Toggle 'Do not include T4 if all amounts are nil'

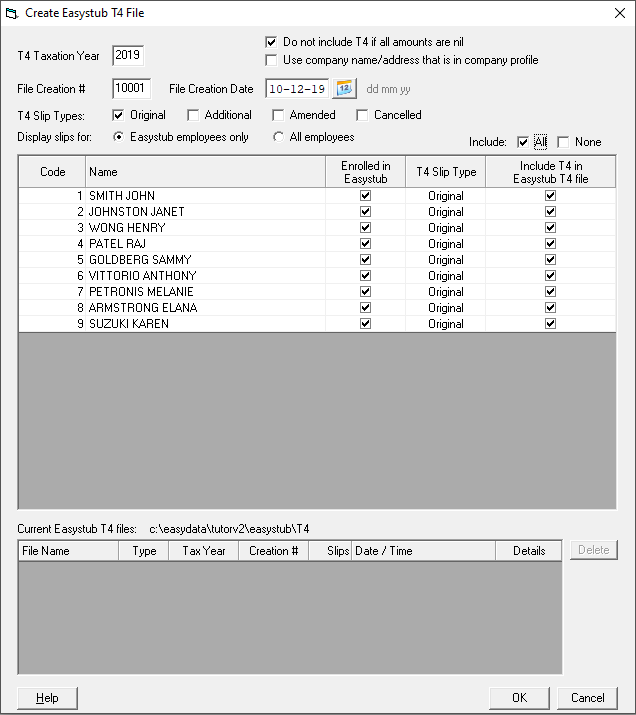click(271, 42)
